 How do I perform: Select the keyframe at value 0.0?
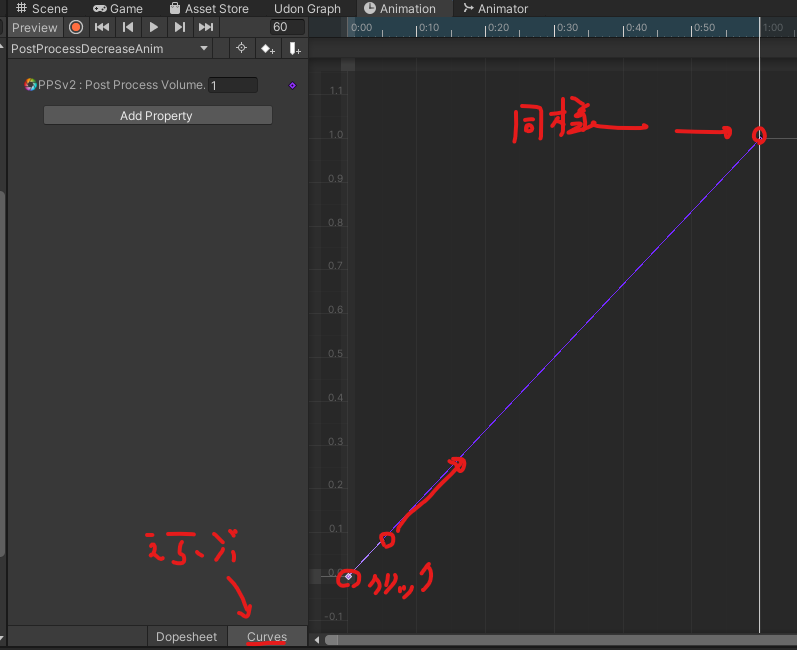tap(348, 576)
